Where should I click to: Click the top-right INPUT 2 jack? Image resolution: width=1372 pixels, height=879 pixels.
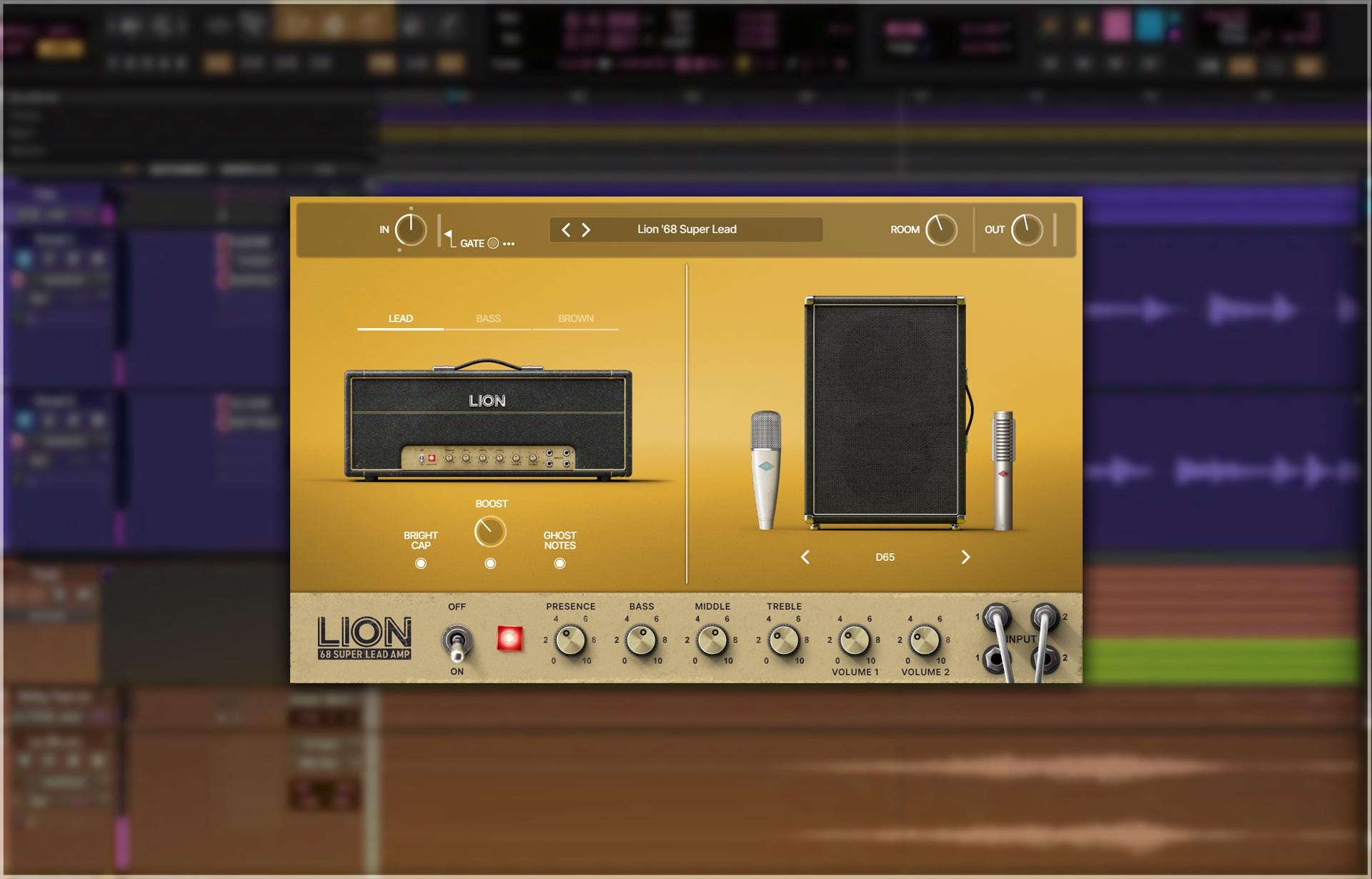(x=1045, y=617)
